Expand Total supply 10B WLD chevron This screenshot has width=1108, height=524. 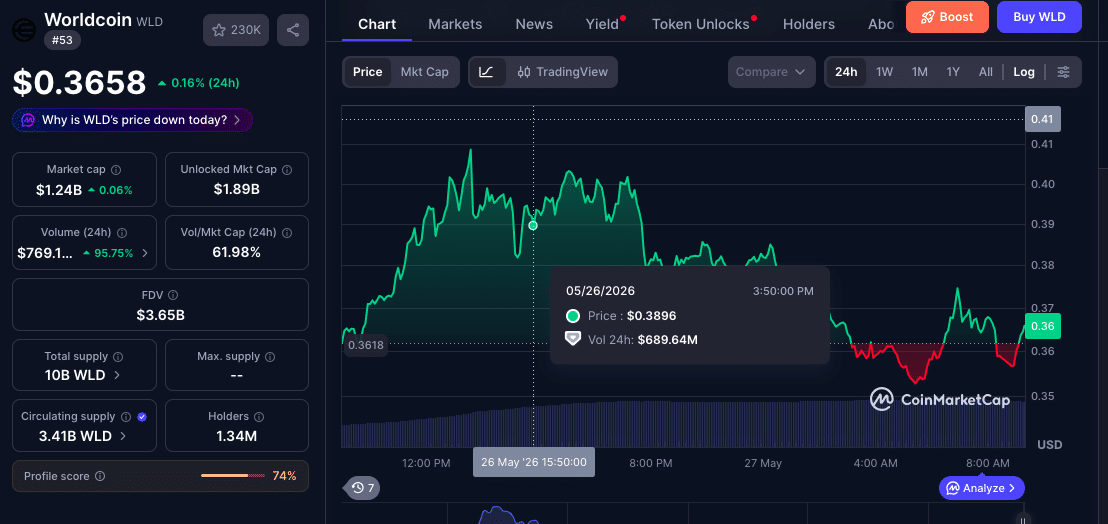(117, 375)
